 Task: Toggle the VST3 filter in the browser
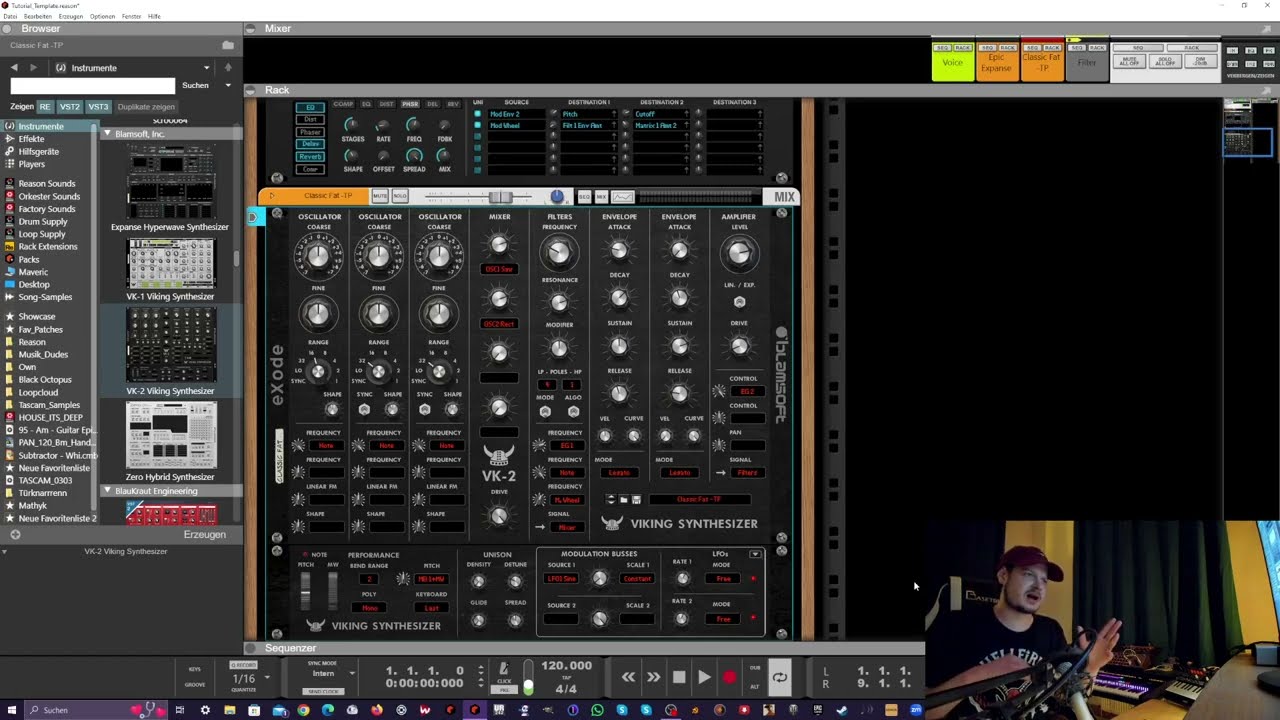(98, 106)
